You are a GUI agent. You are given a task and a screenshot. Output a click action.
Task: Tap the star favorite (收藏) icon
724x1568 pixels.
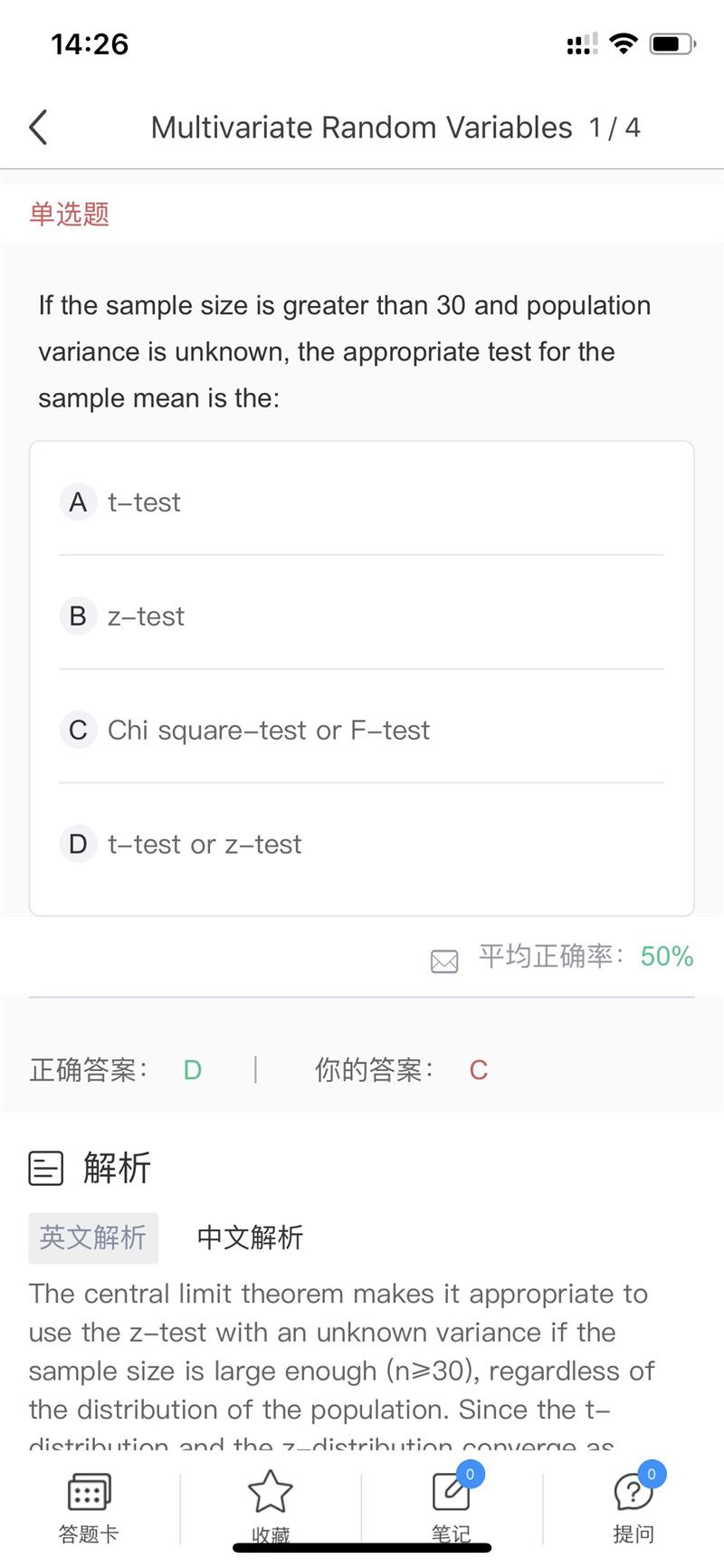click(x=270, y=1490)
